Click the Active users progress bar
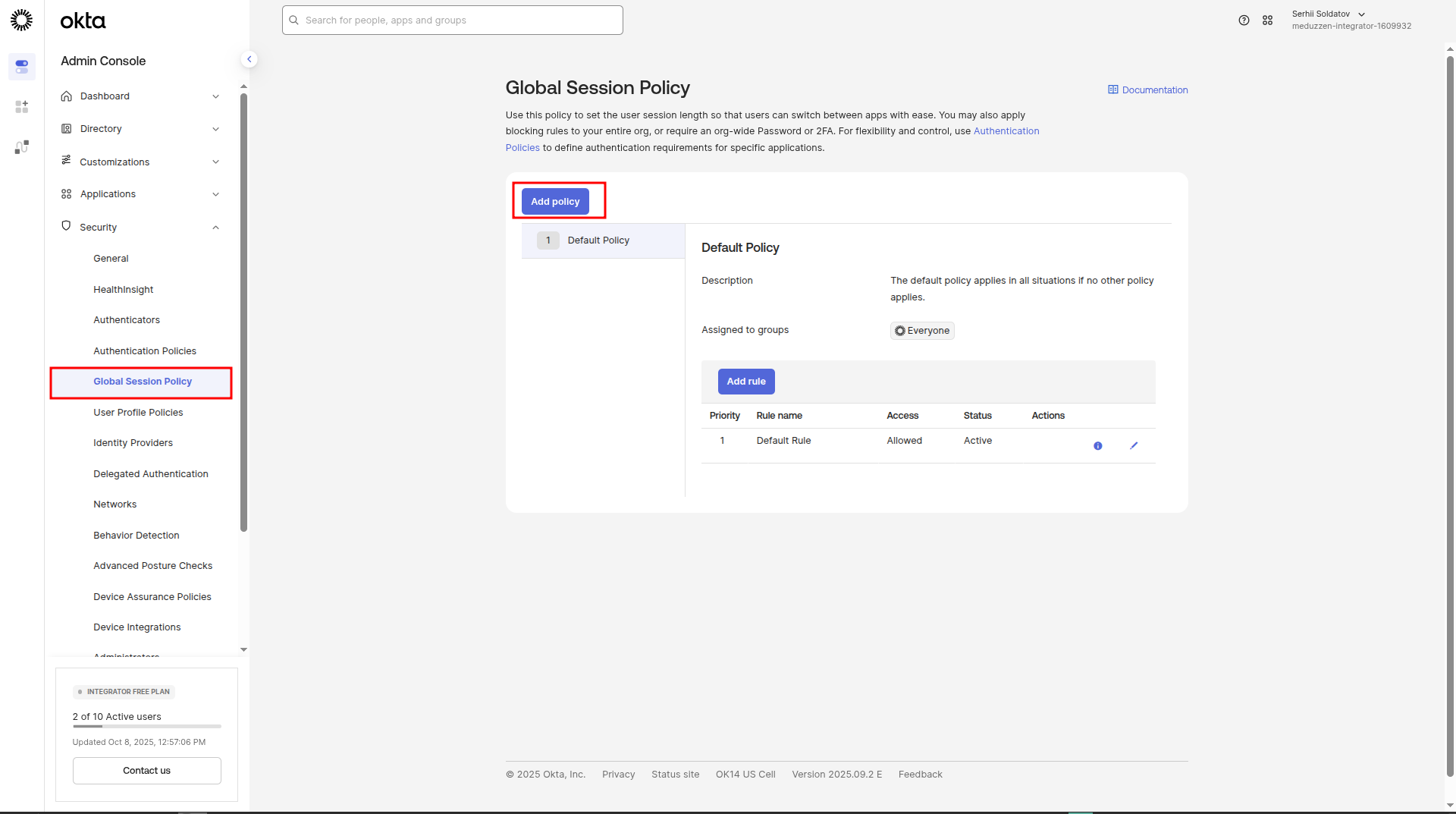 pos(147,727)
